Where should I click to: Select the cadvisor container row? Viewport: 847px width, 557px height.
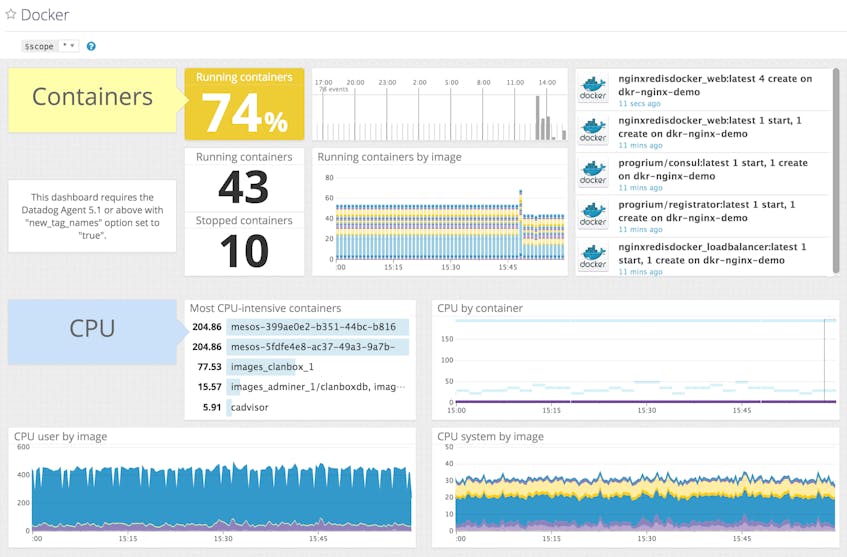point(300,407)
